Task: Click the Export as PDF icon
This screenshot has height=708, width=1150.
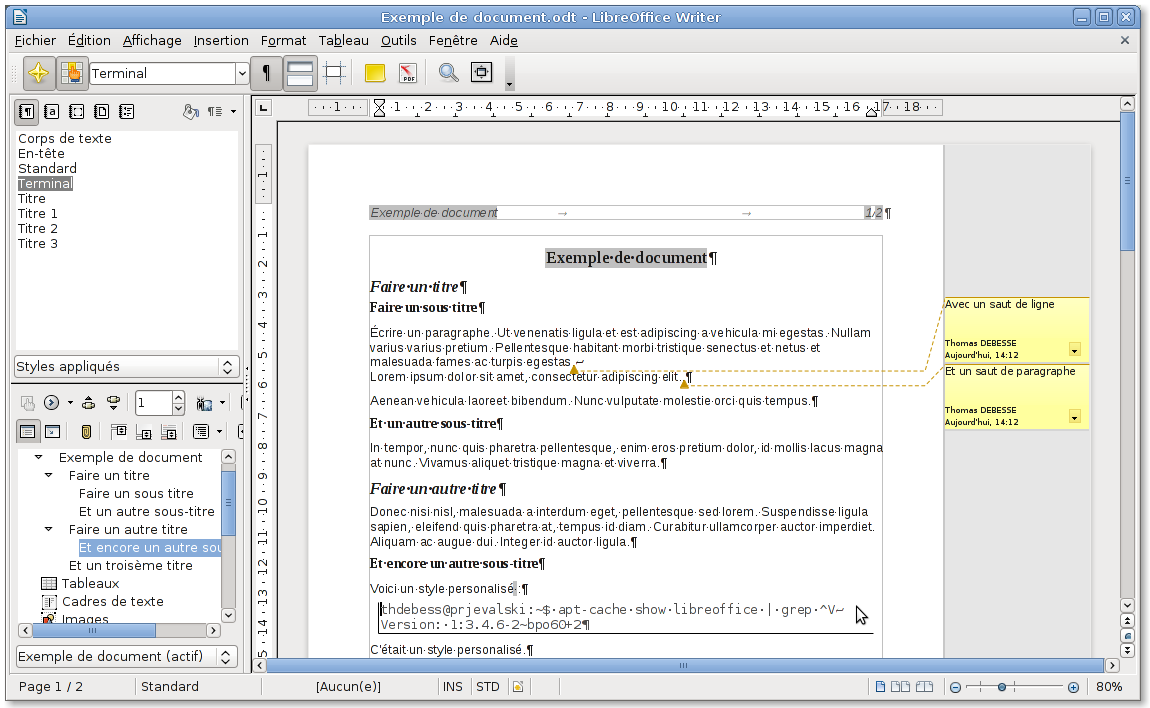Action: click(x=408, y=73)
